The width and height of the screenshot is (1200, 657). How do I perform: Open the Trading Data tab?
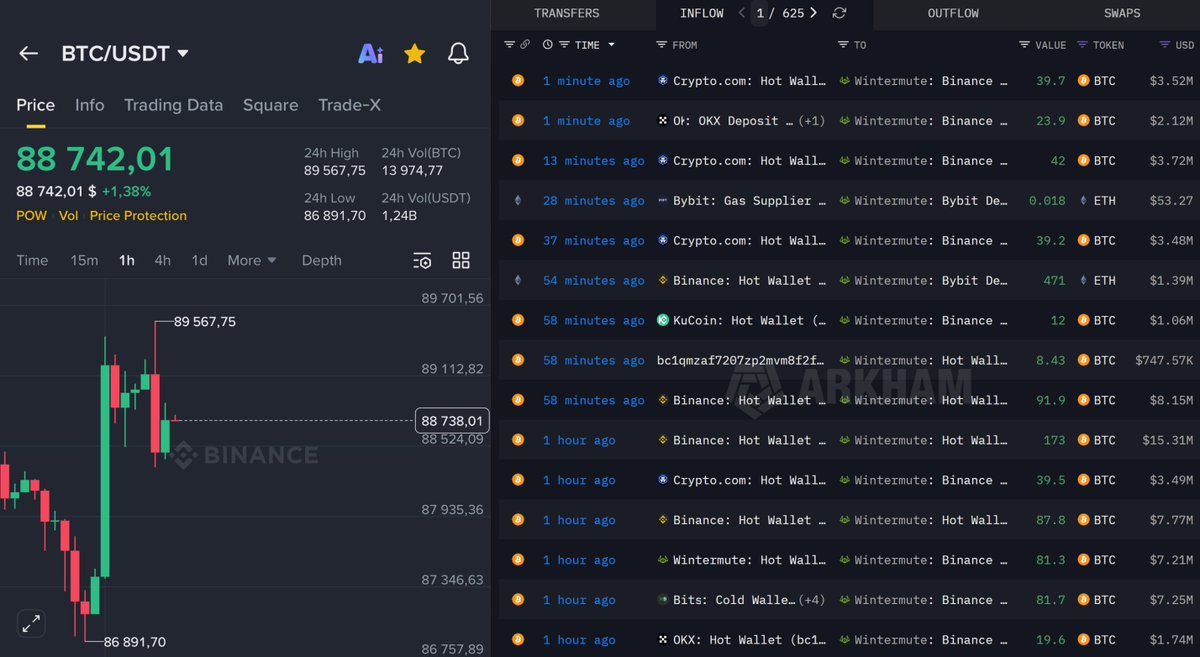point(173,105)
